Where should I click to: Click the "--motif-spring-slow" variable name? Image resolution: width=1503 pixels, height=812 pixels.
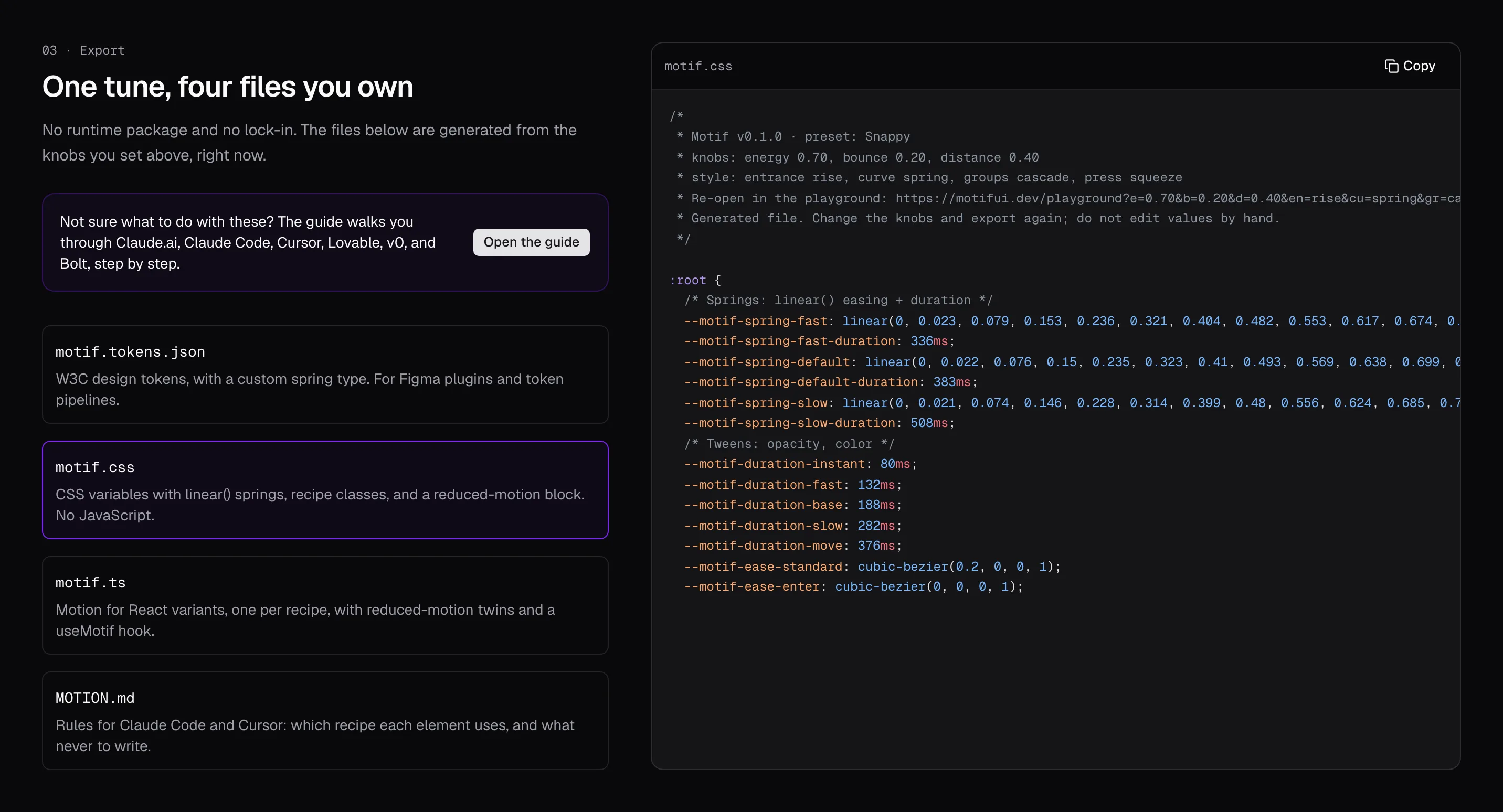[756, 403]
